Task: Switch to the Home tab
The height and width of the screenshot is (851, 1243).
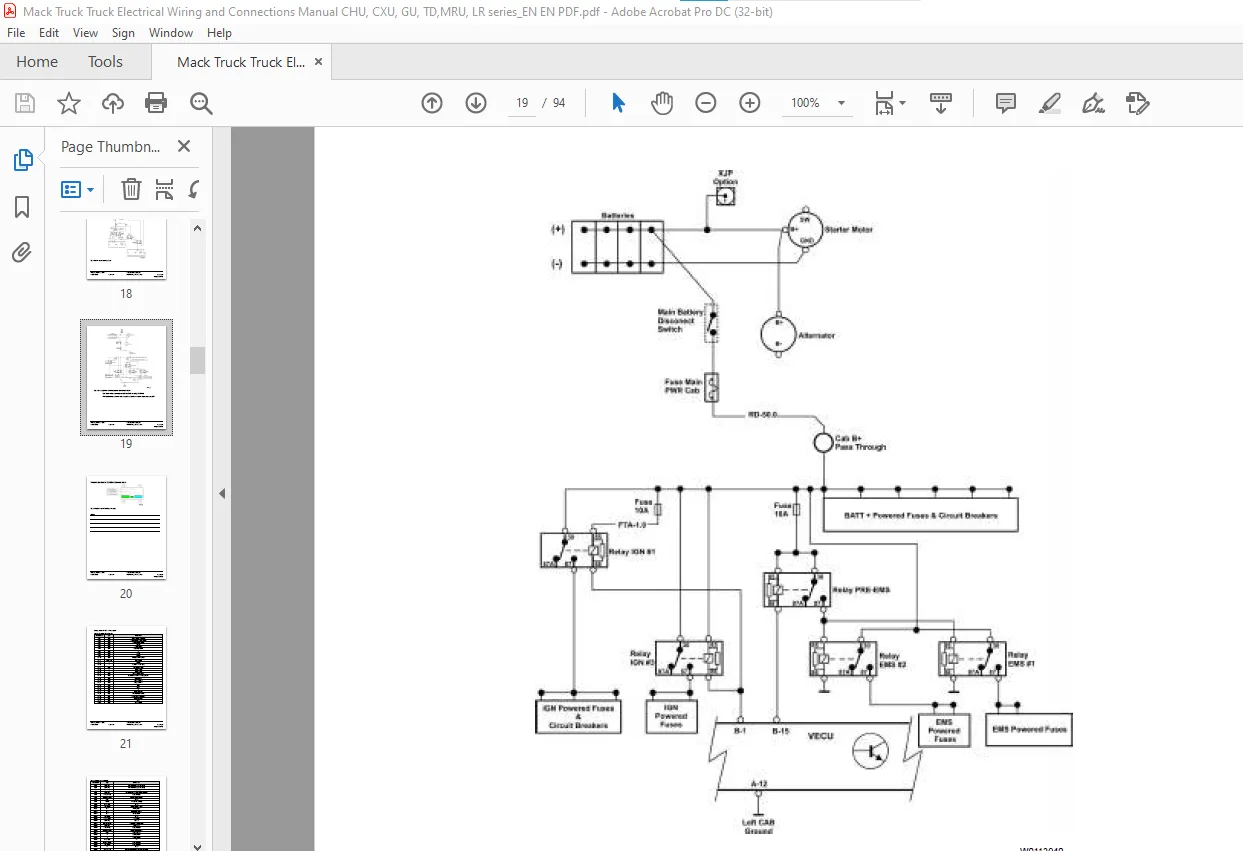Action: (37, 62)
